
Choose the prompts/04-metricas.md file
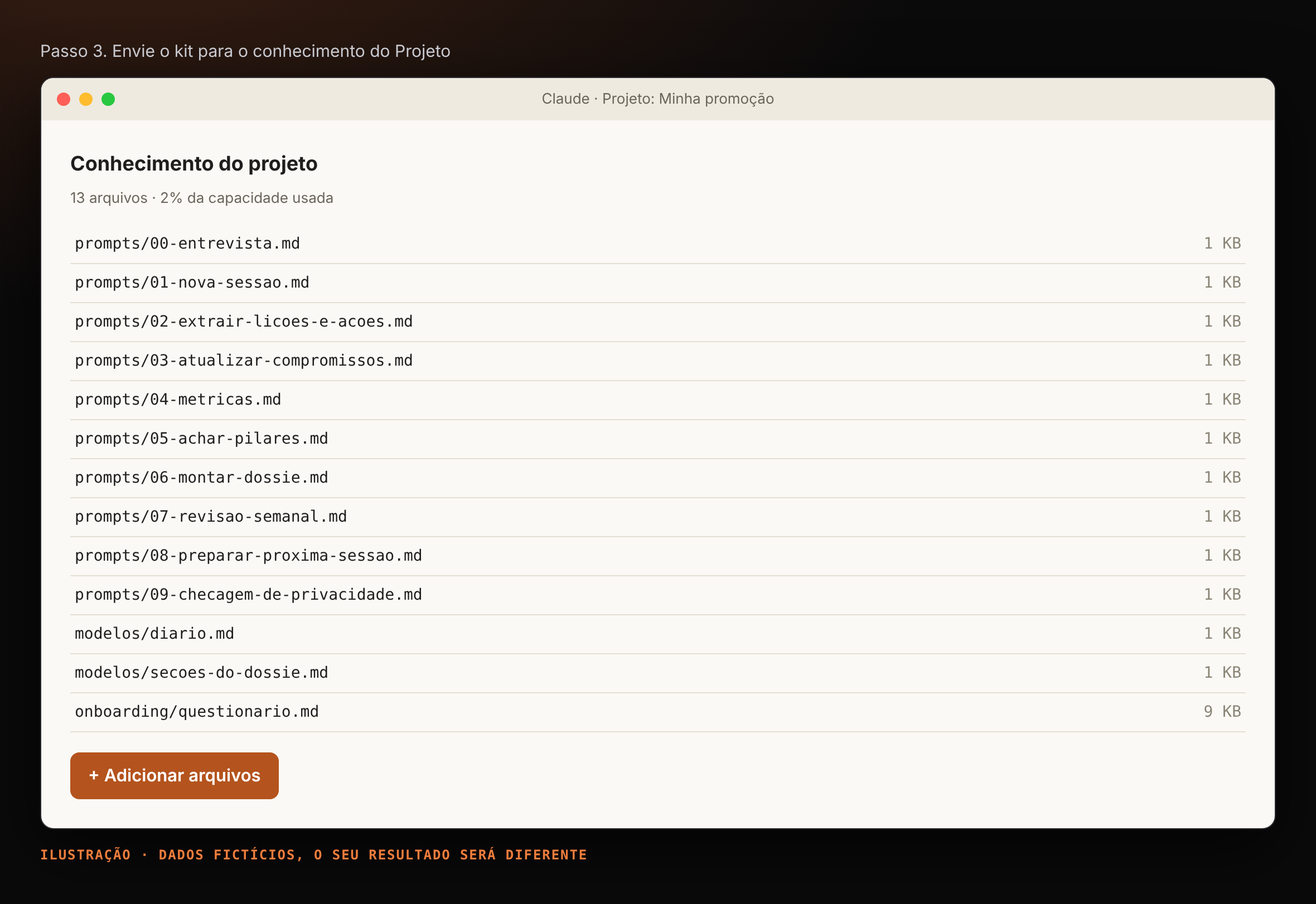tap(657, 401)
